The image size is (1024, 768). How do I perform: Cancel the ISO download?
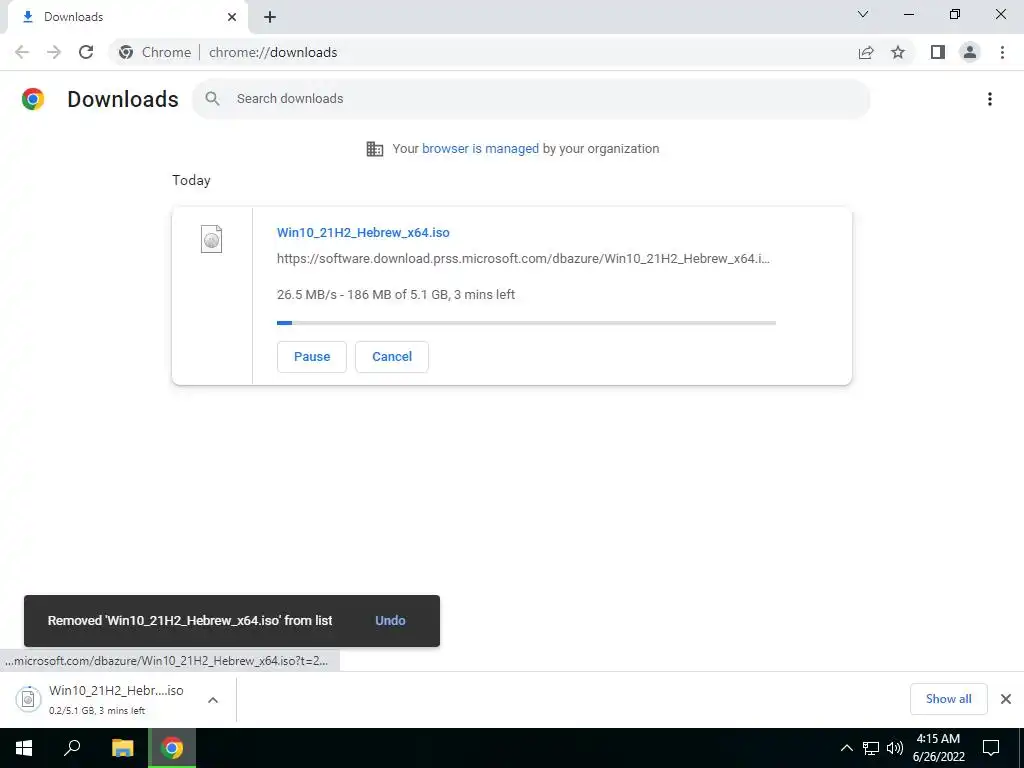coord(392,357)
